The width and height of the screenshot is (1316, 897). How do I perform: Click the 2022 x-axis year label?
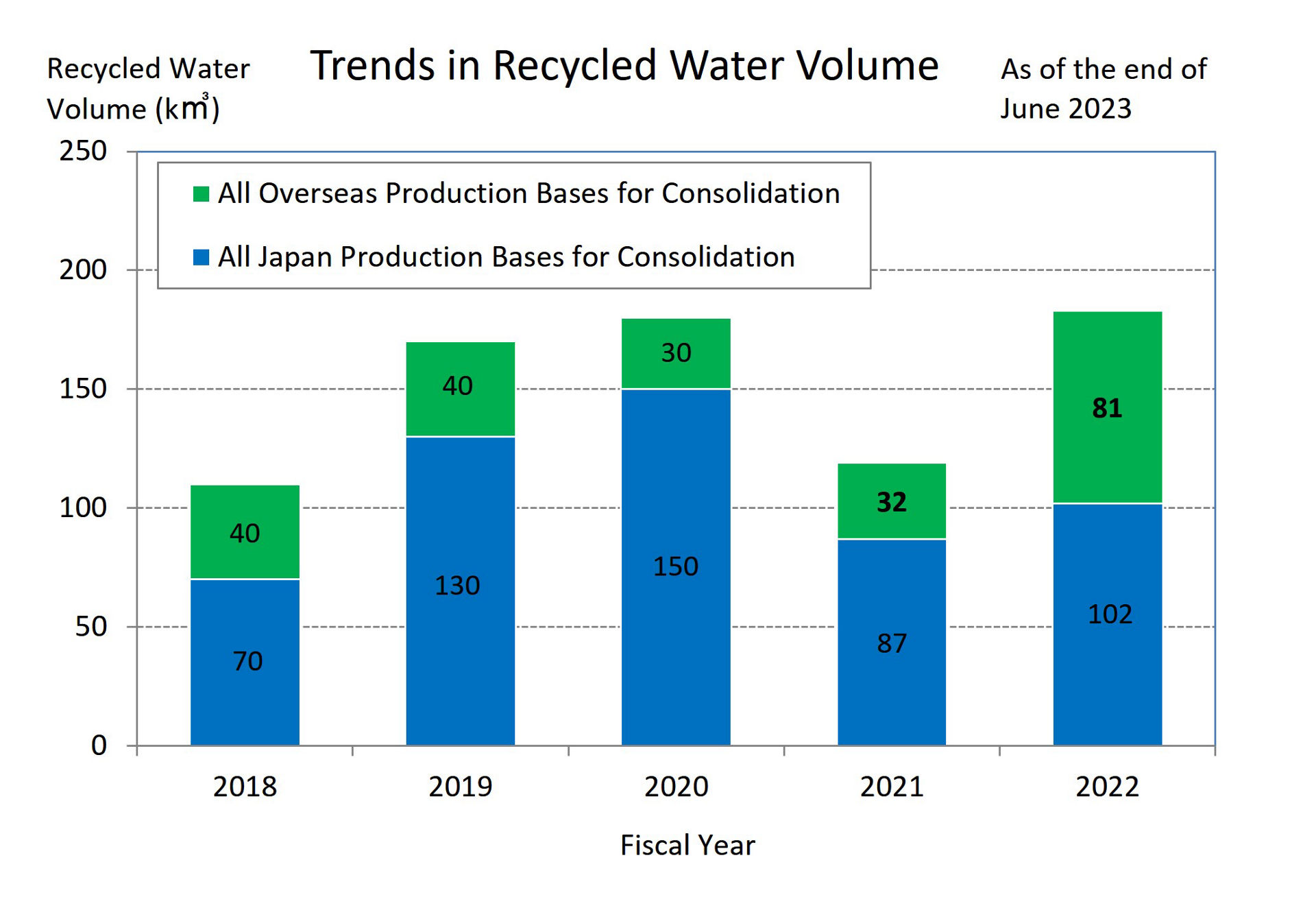point(1107,786)
